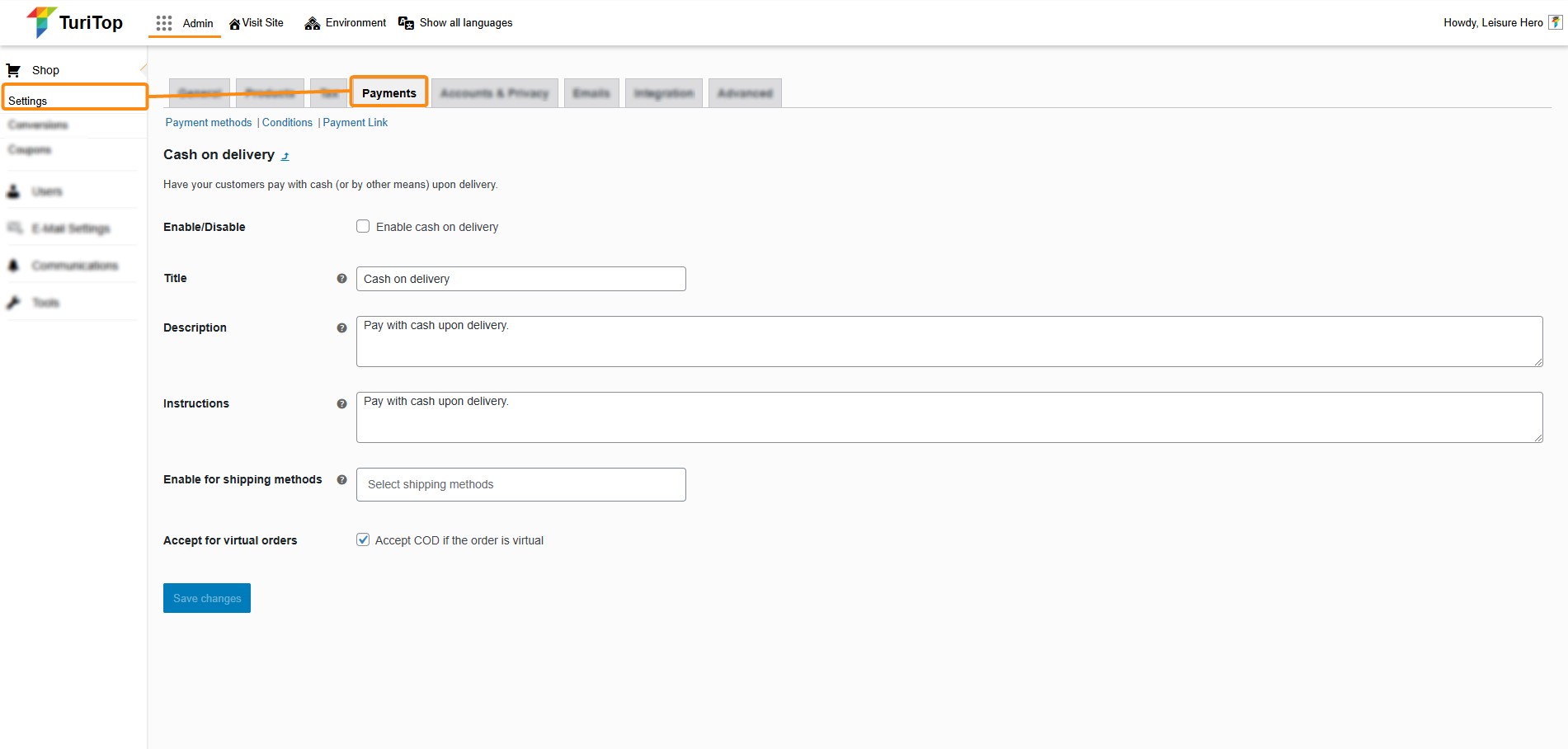1568x749 pixels.
Task: Open the Conditions link
Action: (x=287, y=123)
